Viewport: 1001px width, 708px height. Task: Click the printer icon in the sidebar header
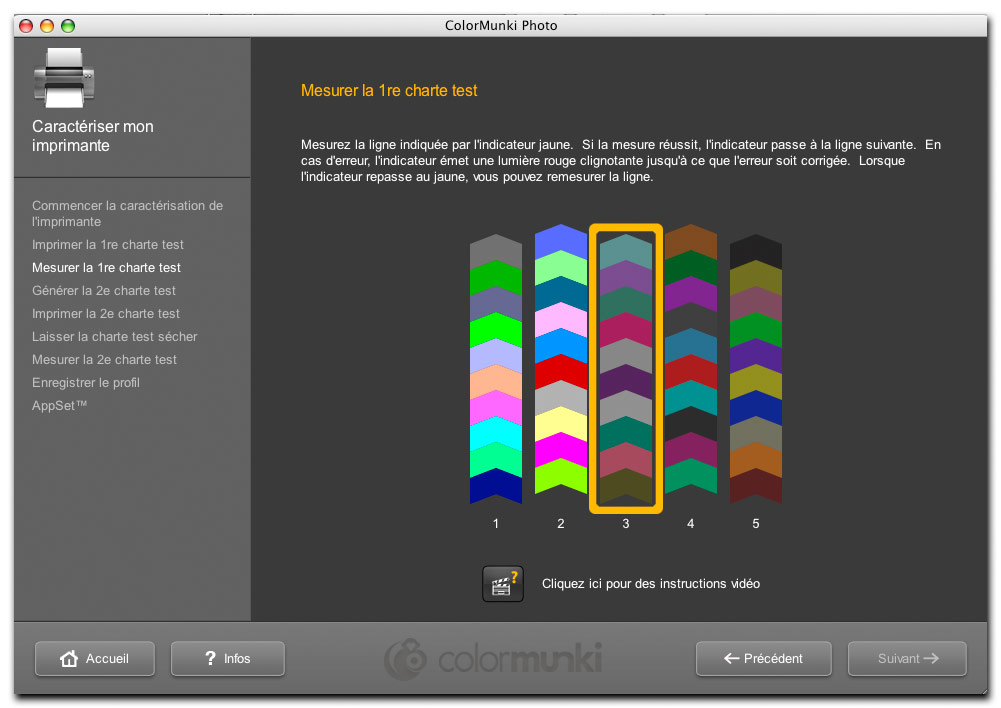64,77
